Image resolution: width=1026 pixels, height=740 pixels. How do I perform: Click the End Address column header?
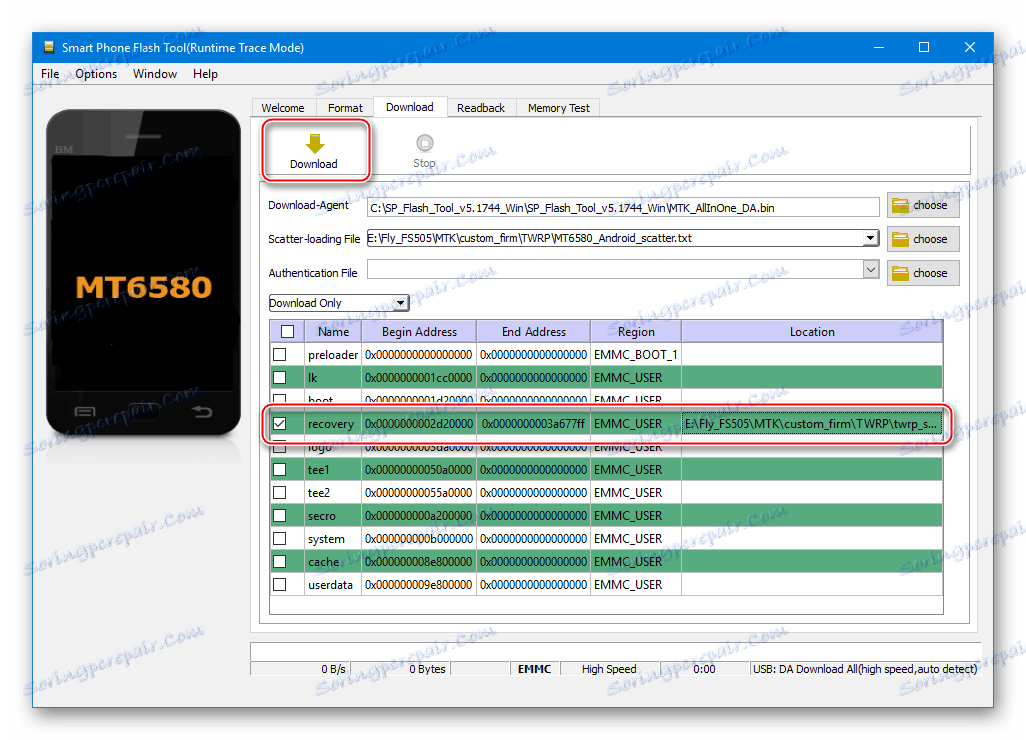pos(534,332)
